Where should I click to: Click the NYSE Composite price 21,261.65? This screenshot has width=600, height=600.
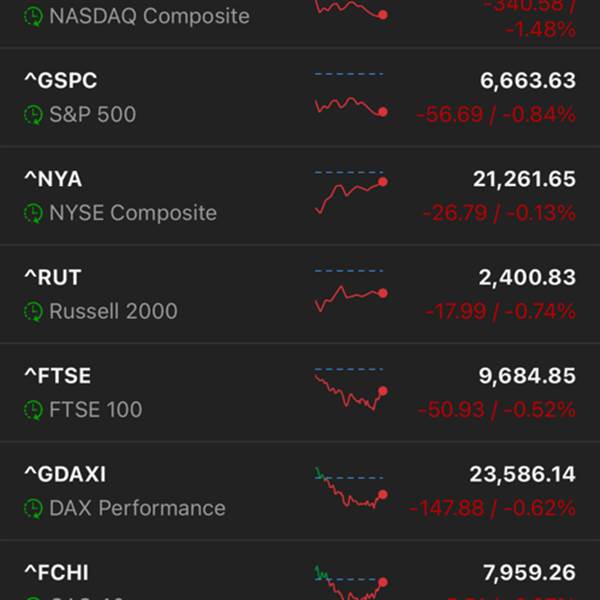click(524, 179)
